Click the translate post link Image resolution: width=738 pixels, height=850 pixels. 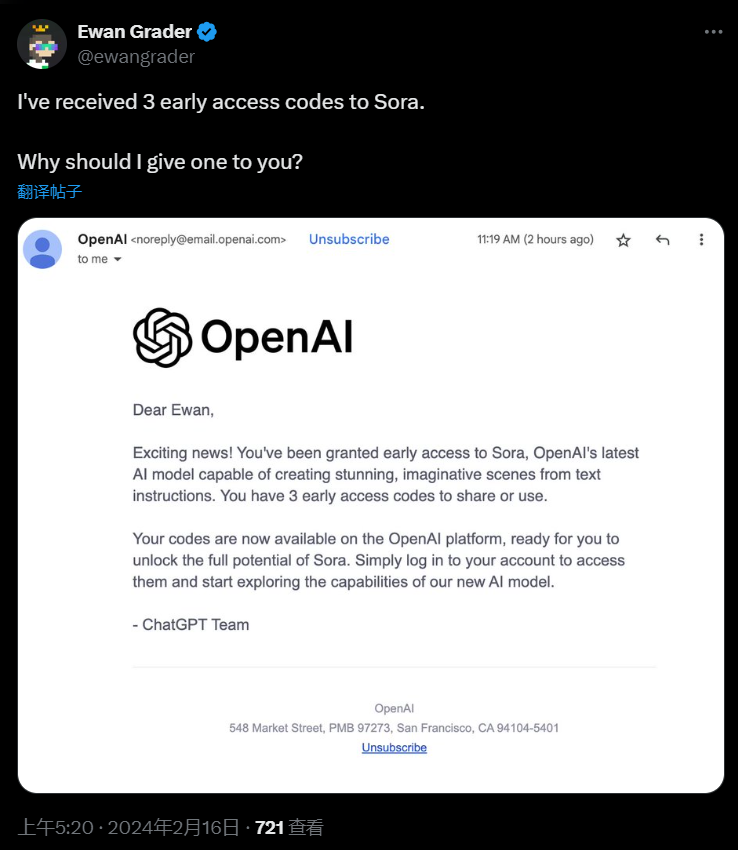point(49,191)
